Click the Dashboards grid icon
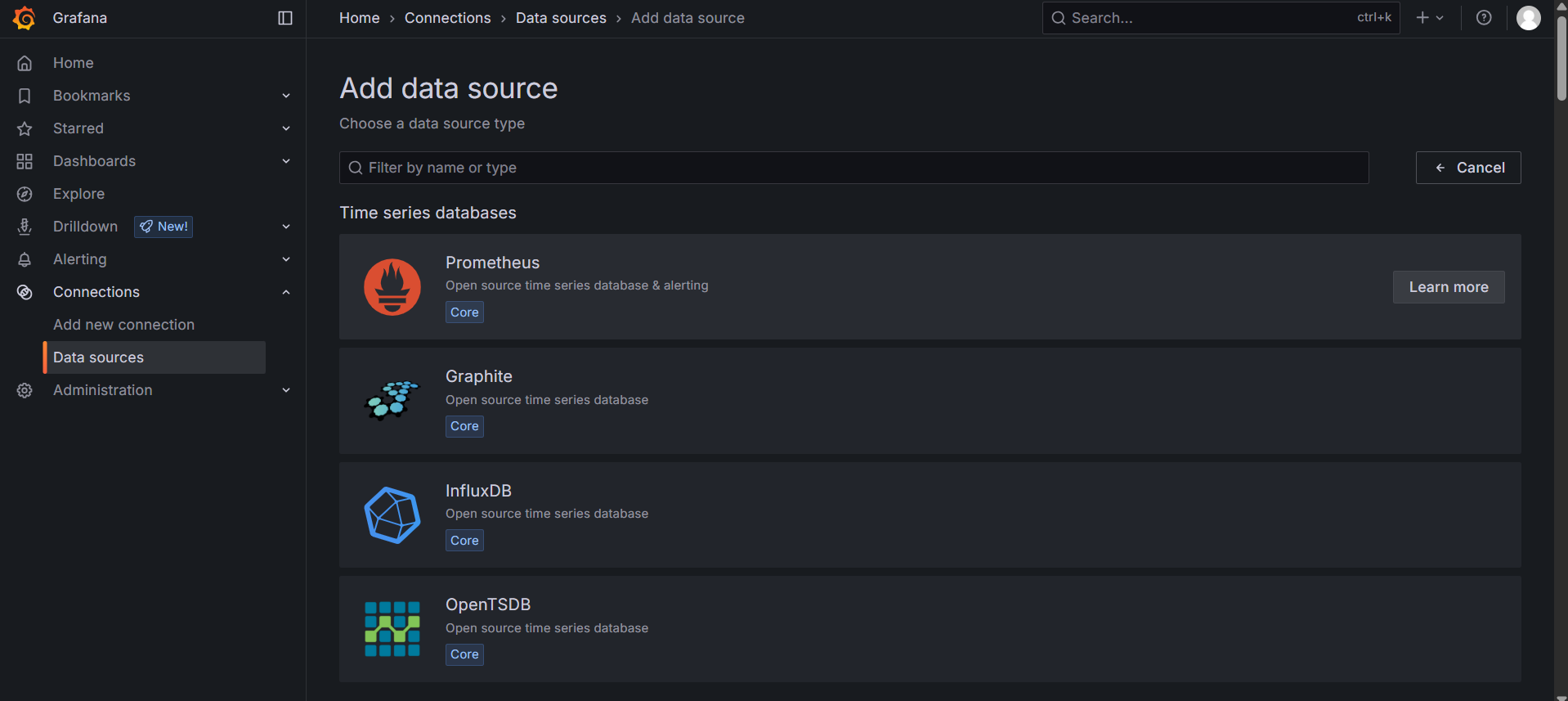Screen dimensions: 1568x701 pyautogui.click(x=25, y=161)
